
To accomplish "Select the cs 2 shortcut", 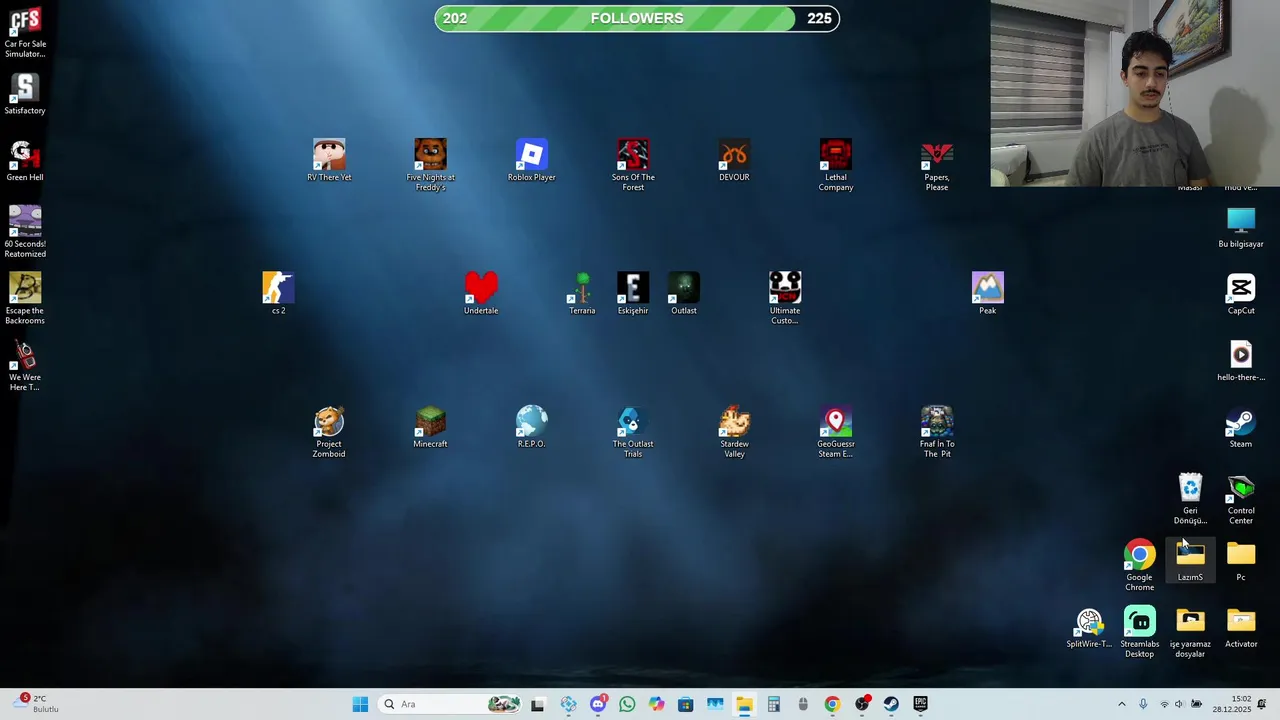I will coord(278,294).
